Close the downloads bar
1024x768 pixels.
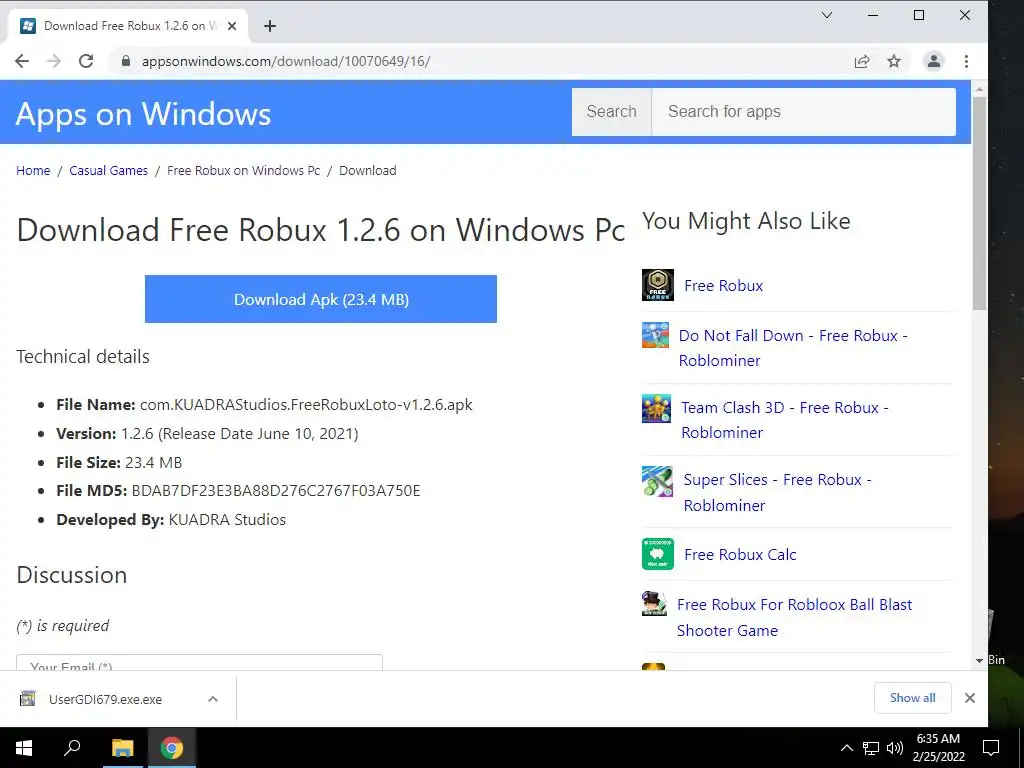coord(970,698)
